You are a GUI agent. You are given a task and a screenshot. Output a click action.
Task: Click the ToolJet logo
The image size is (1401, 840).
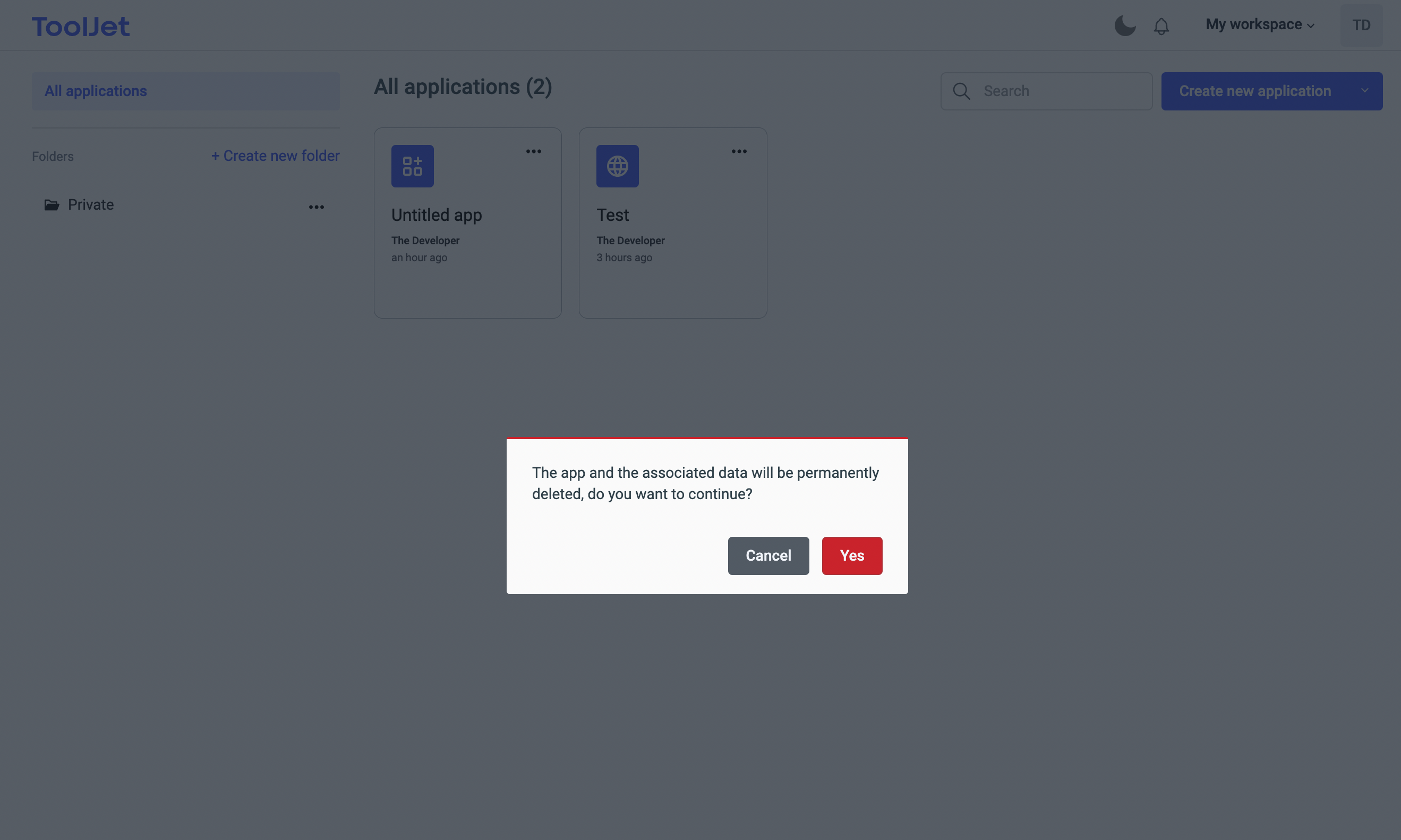point(80,27)
